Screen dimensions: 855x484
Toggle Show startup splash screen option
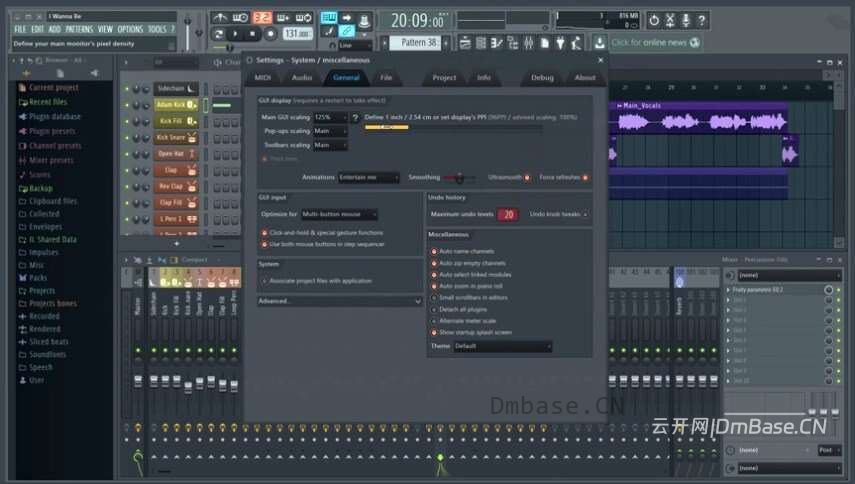(434, 332)
